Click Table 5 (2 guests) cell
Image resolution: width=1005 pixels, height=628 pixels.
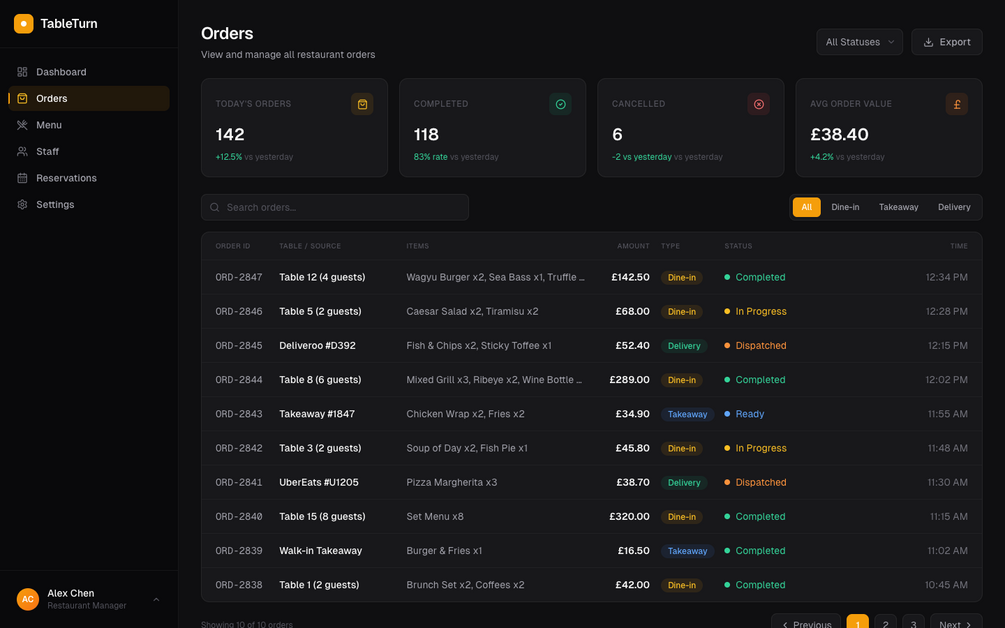coord(320,311)
